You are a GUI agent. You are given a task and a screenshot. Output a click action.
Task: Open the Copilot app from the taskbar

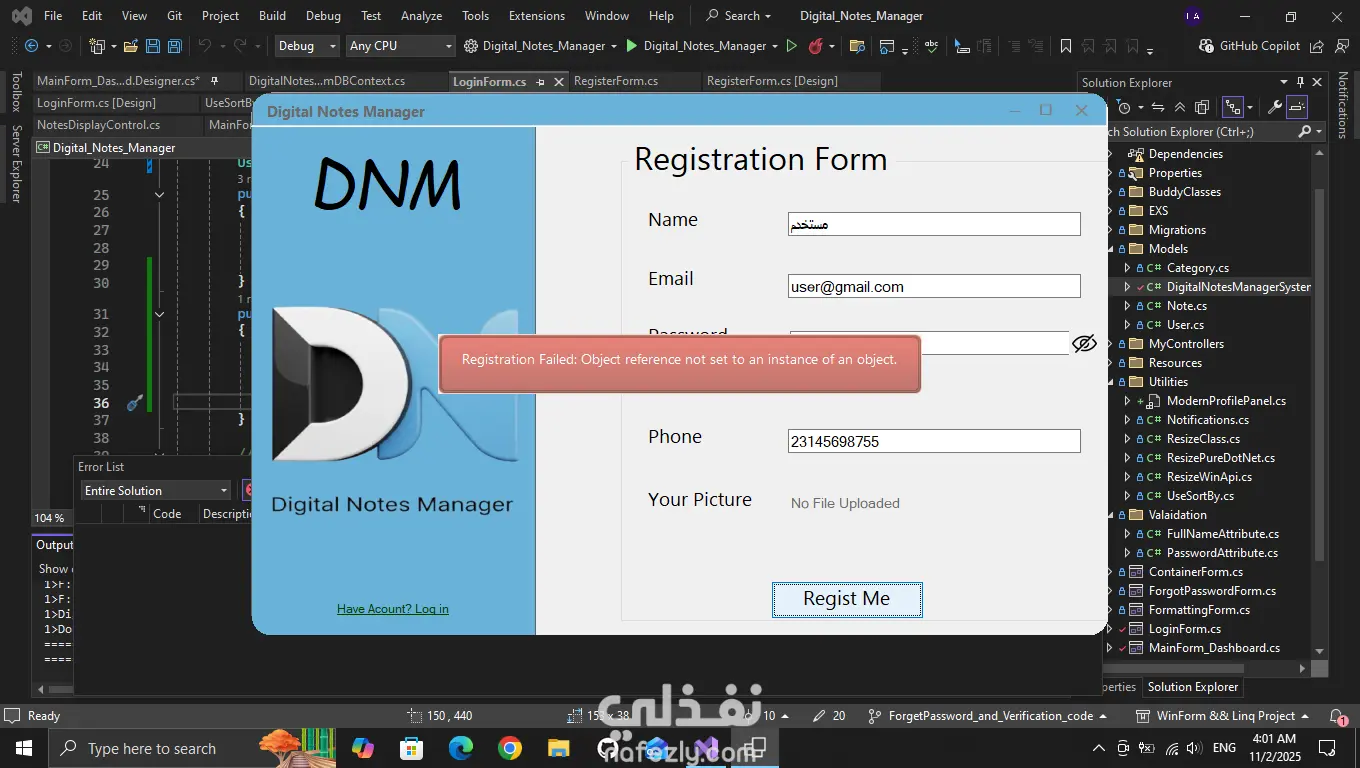pos(363,748)
